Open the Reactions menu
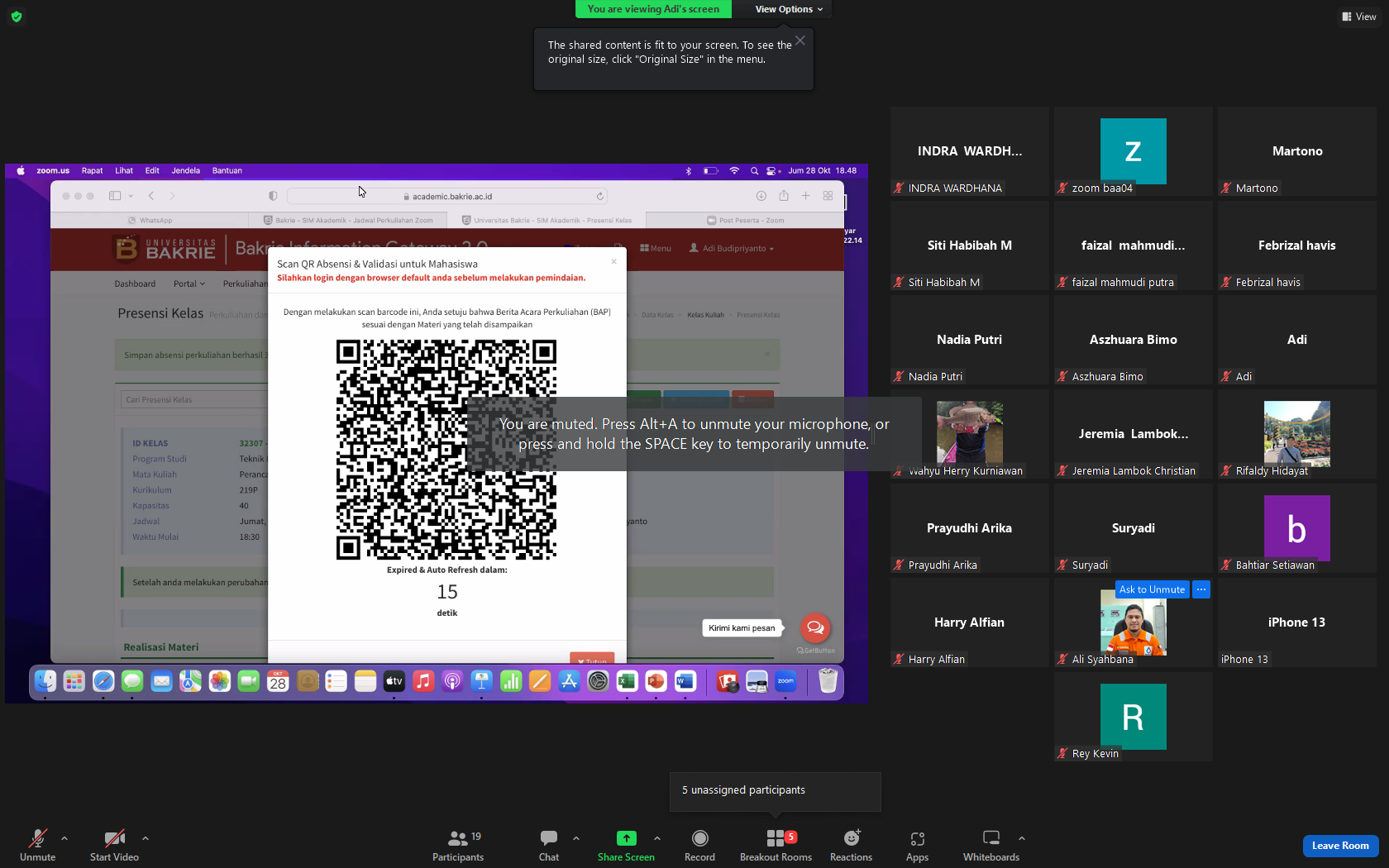 [x=851, y=846]
